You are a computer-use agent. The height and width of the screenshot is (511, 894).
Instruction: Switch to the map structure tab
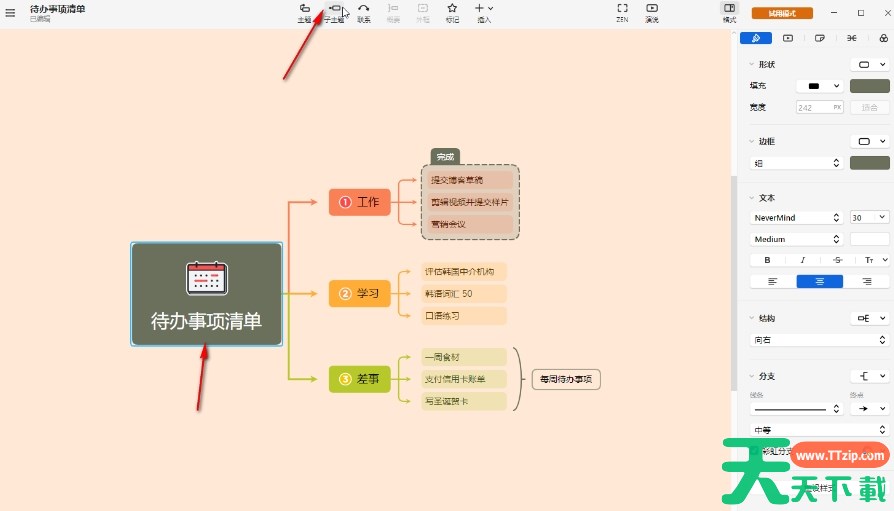click(852, 38)
